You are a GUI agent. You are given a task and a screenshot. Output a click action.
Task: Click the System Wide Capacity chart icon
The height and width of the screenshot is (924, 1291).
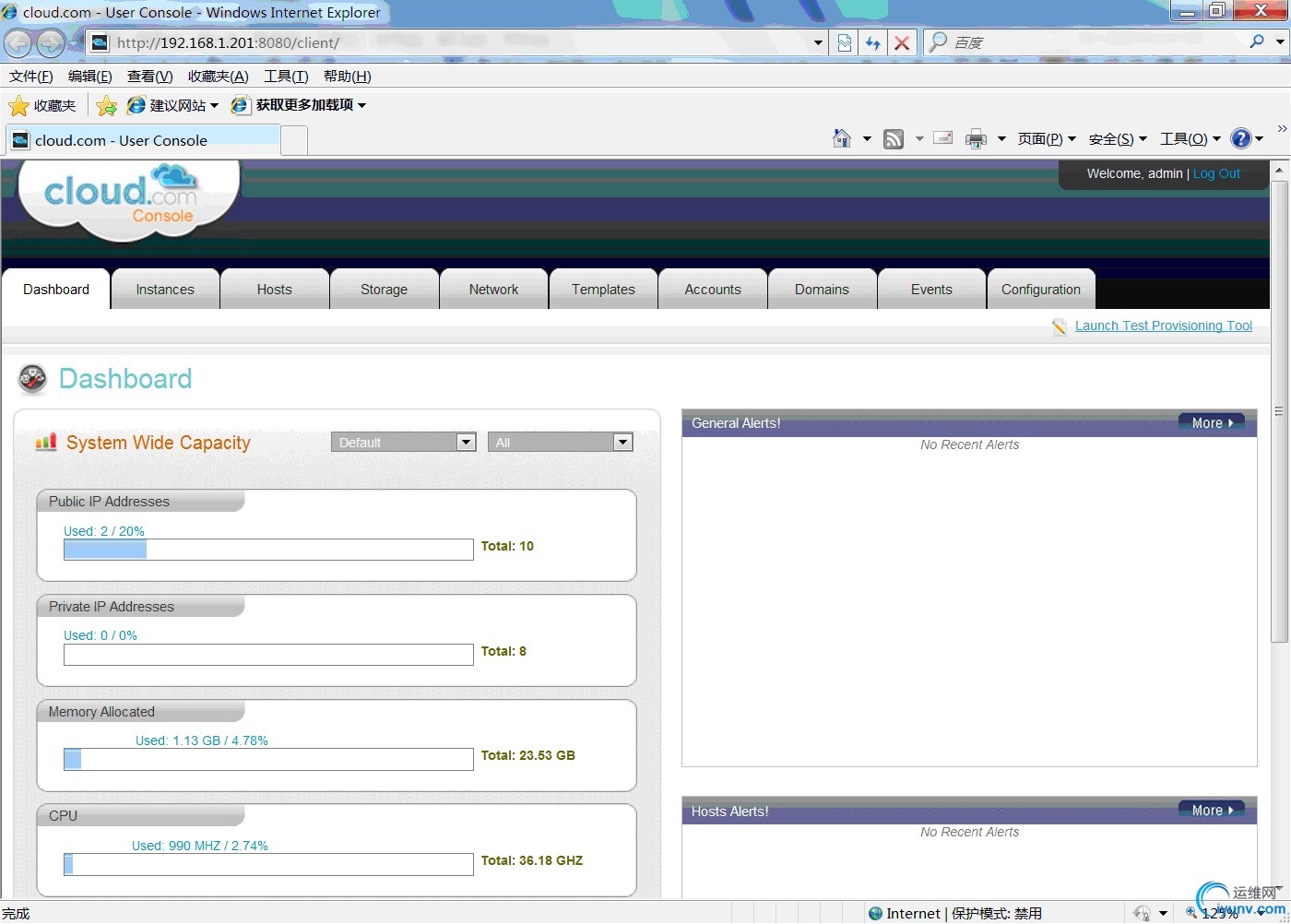click(x=46, y=442)
